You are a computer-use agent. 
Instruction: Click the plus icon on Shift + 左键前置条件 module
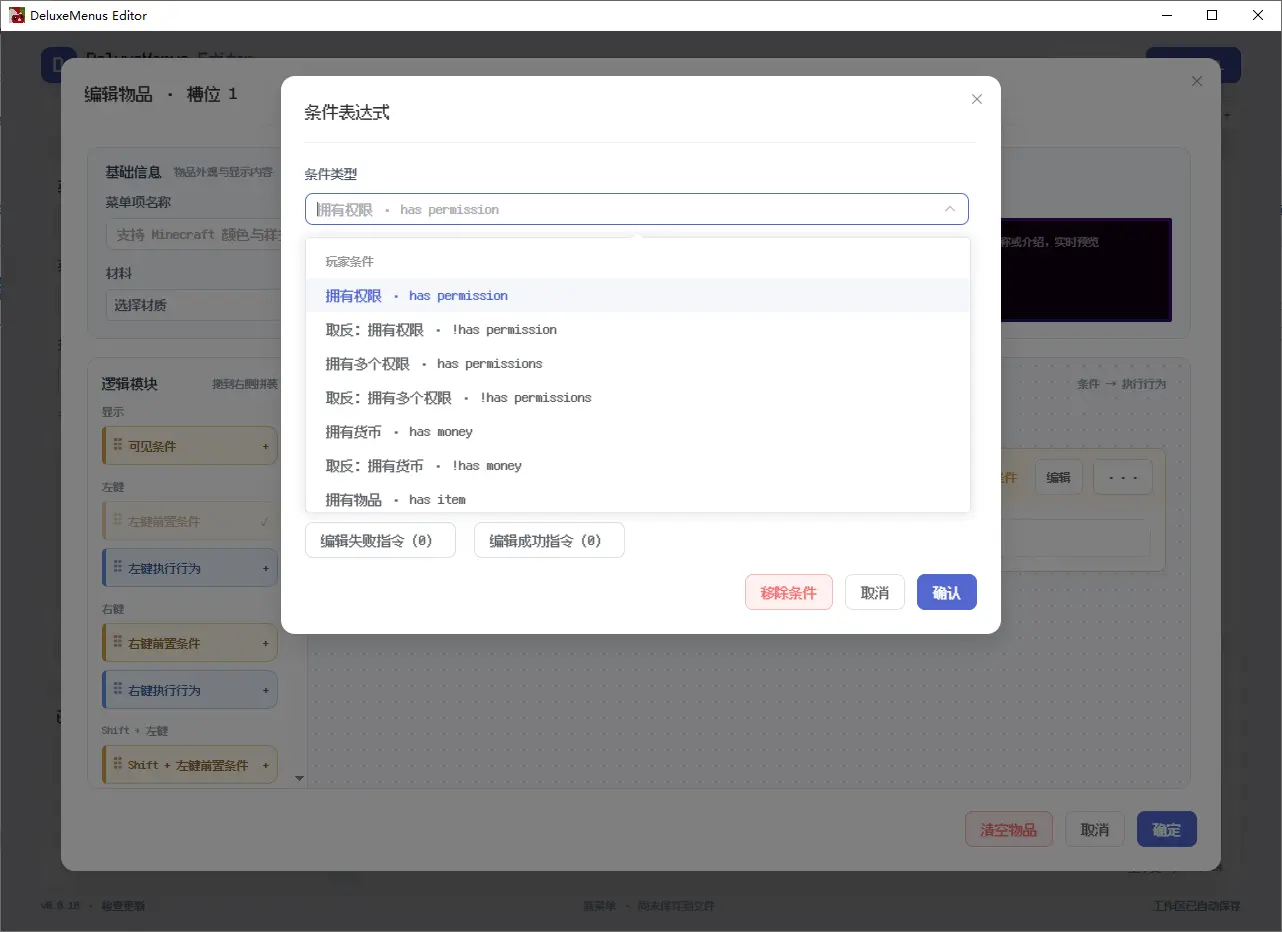click(x=266, y=765)
